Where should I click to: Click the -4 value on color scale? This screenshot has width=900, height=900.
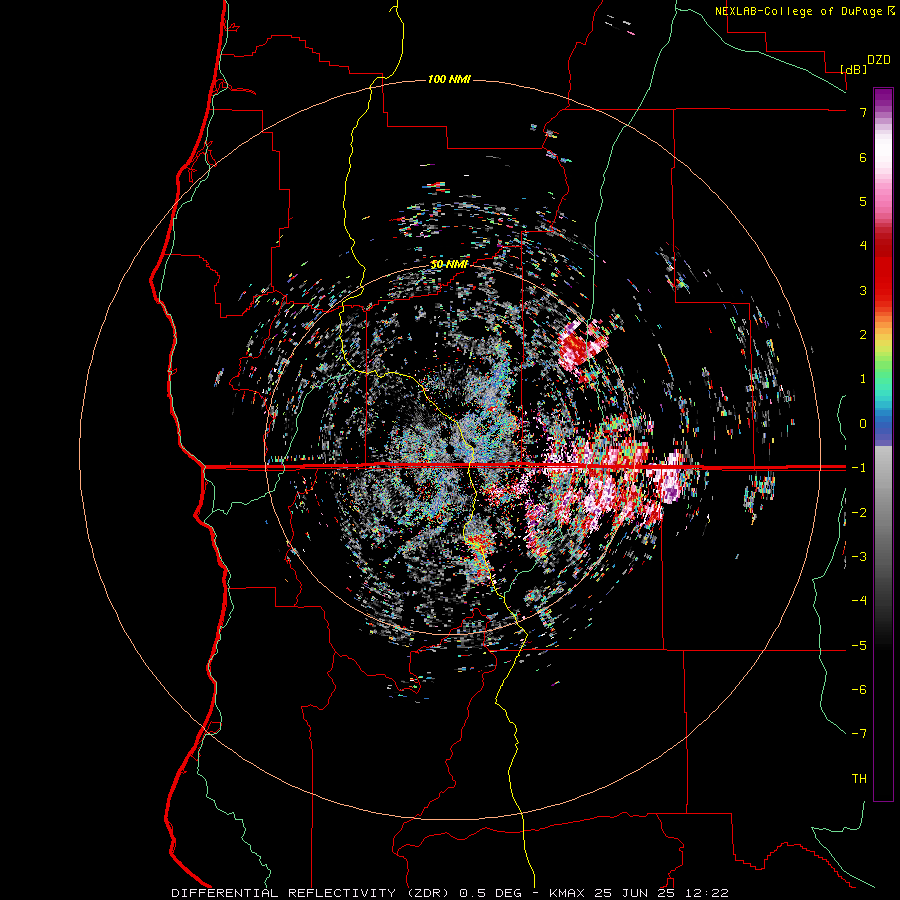859,601
